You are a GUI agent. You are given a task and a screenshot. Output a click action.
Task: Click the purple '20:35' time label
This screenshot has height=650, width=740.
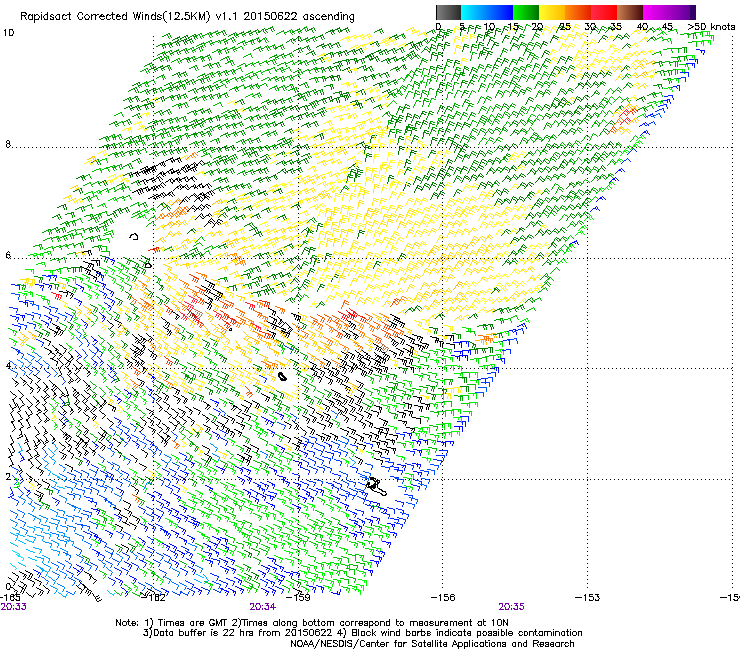pyautogui.click(x=512, y=607)
